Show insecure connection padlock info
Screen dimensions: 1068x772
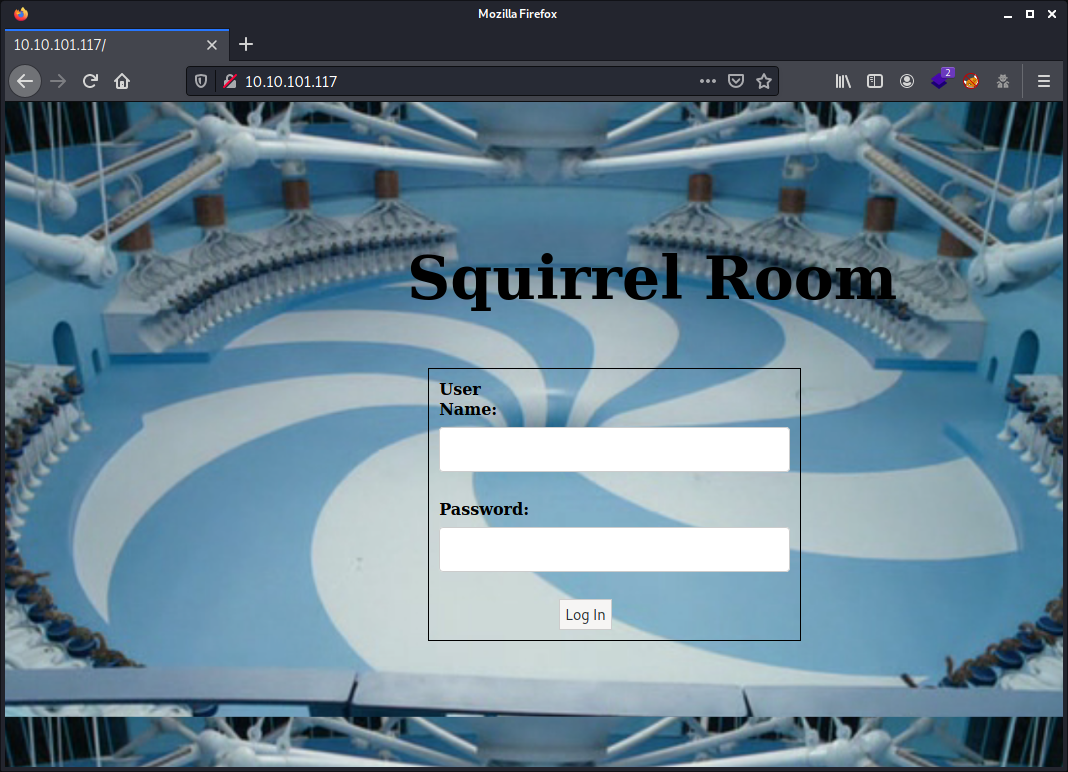(x=230, y=81)
